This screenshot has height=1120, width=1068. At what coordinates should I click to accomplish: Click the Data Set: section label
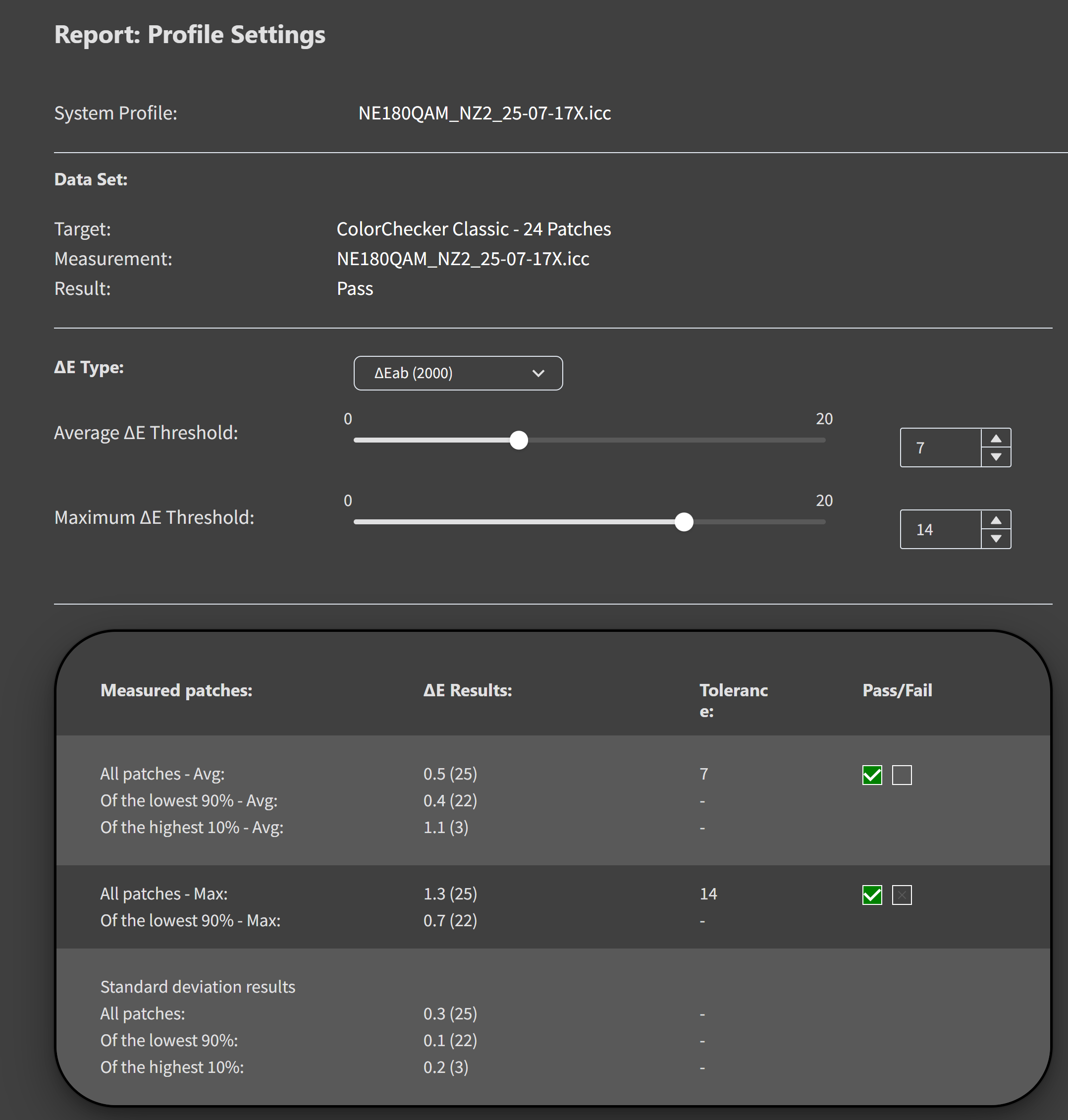click(x=91, y=179)
